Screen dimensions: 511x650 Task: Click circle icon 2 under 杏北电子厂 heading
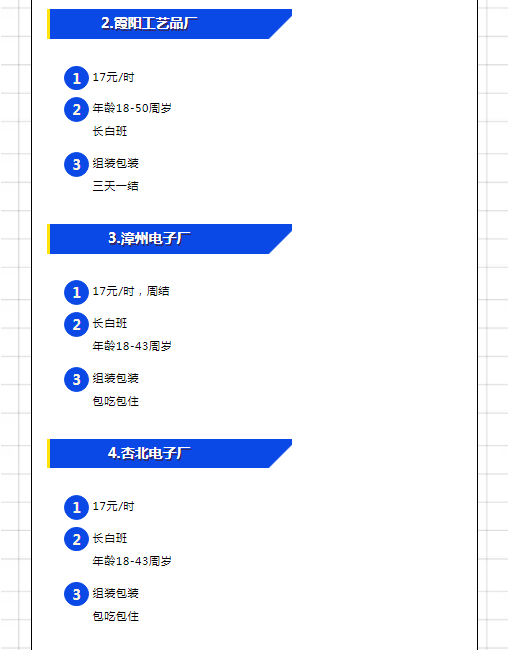tap(76, 539)
